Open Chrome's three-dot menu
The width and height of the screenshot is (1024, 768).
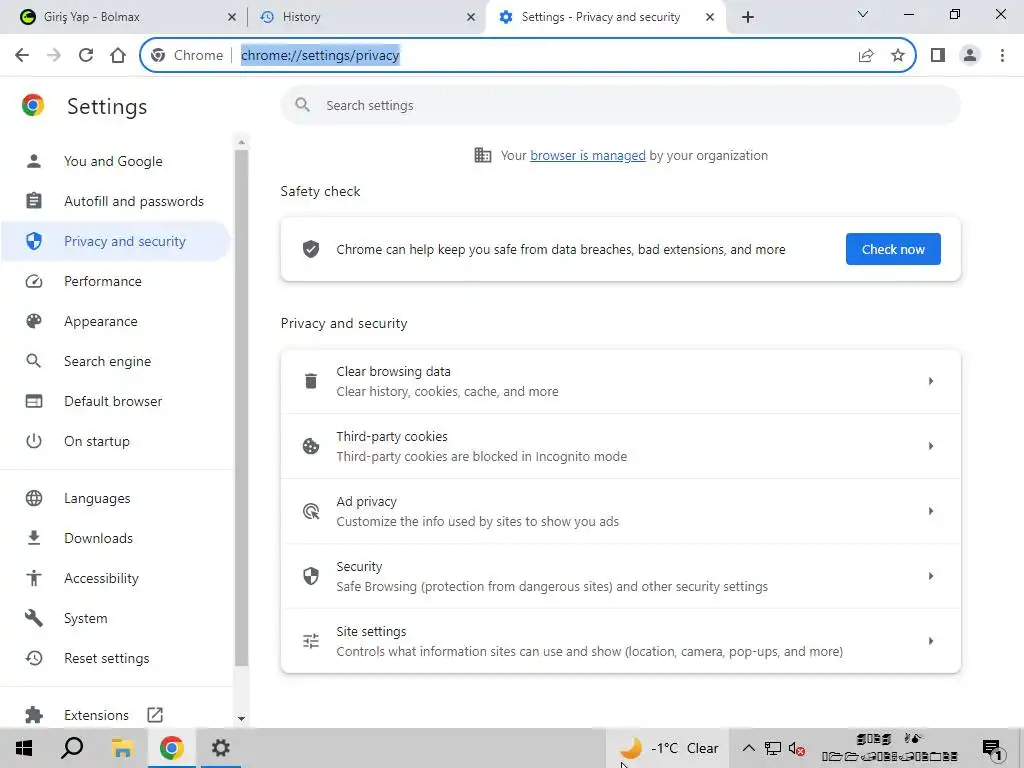pyautogui.click(x=1002, y=56)
